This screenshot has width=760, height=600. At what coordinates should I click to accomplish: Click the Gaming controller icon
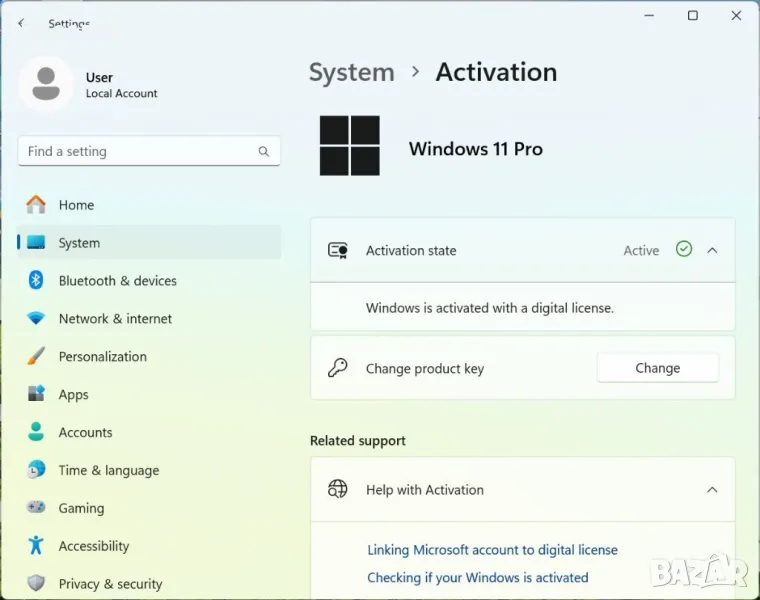click(36, 508)
